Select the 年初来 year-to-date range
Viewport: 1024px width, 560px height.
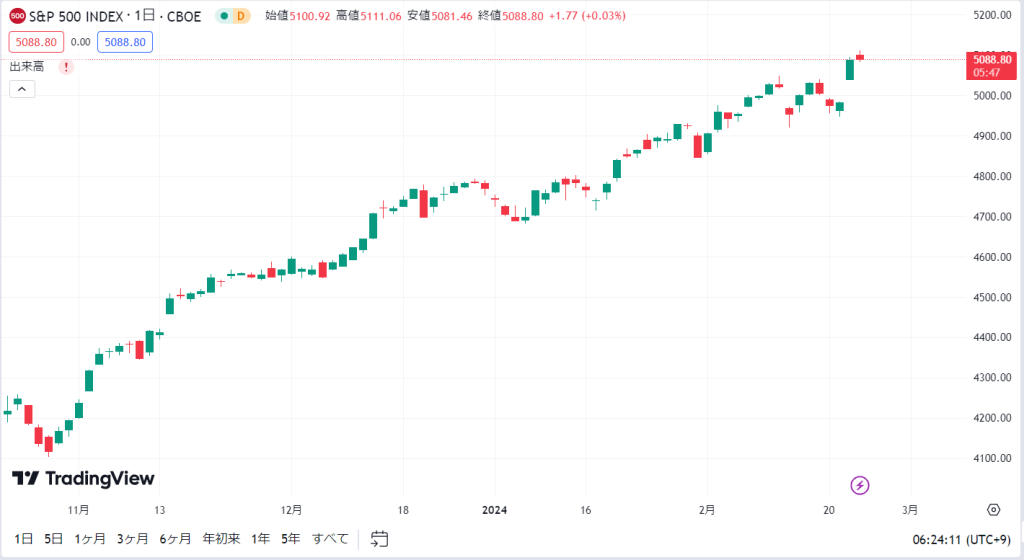coord(221,538)
